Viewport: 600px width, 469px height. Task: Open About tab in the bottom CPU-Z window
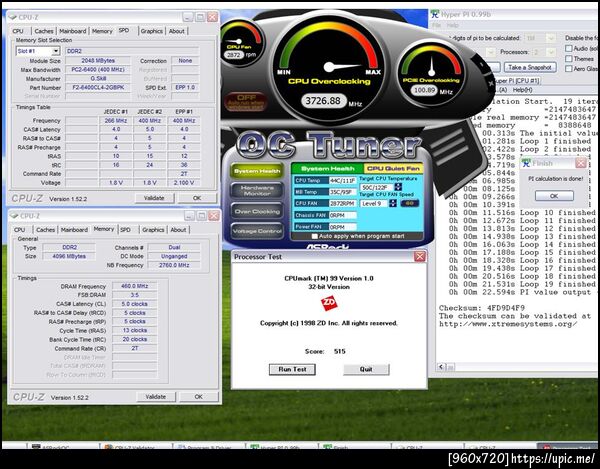[178, 230]
